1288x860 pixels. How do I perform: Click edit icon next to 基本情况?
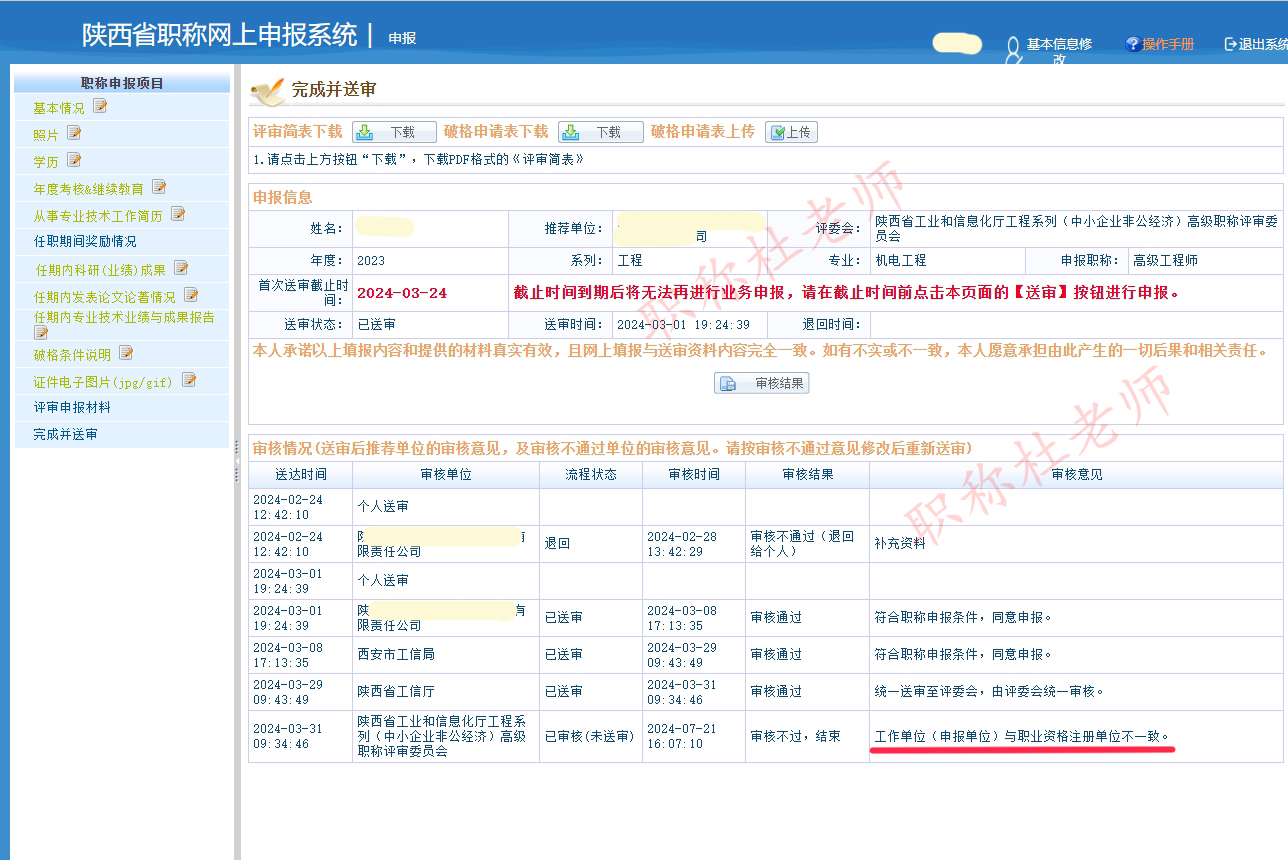click(x=100, y=106)
